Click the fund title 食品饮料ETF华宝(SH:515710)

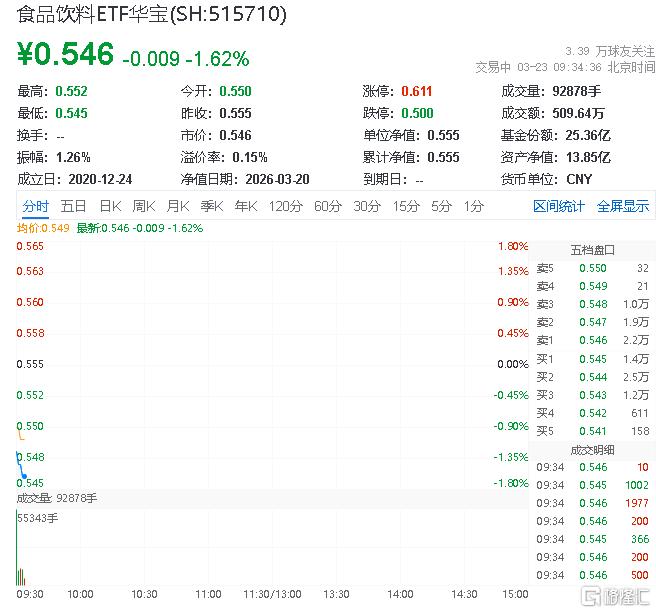pyautogui.click(x=151, y=14)
